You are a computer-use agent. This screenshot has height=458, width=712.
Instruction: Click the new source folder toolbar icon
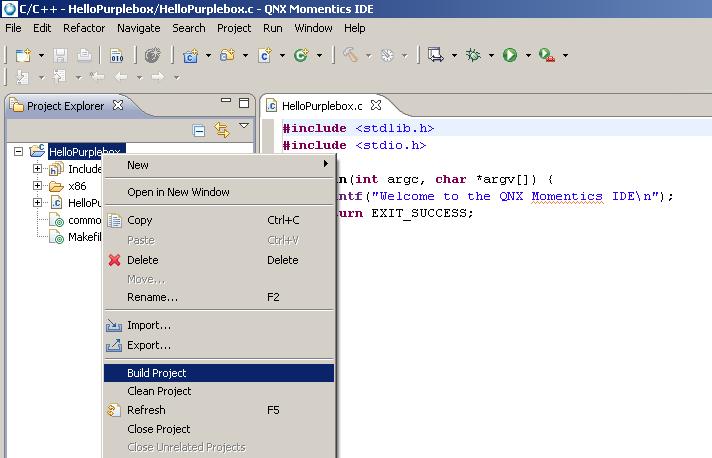click(x=227, y=55)
